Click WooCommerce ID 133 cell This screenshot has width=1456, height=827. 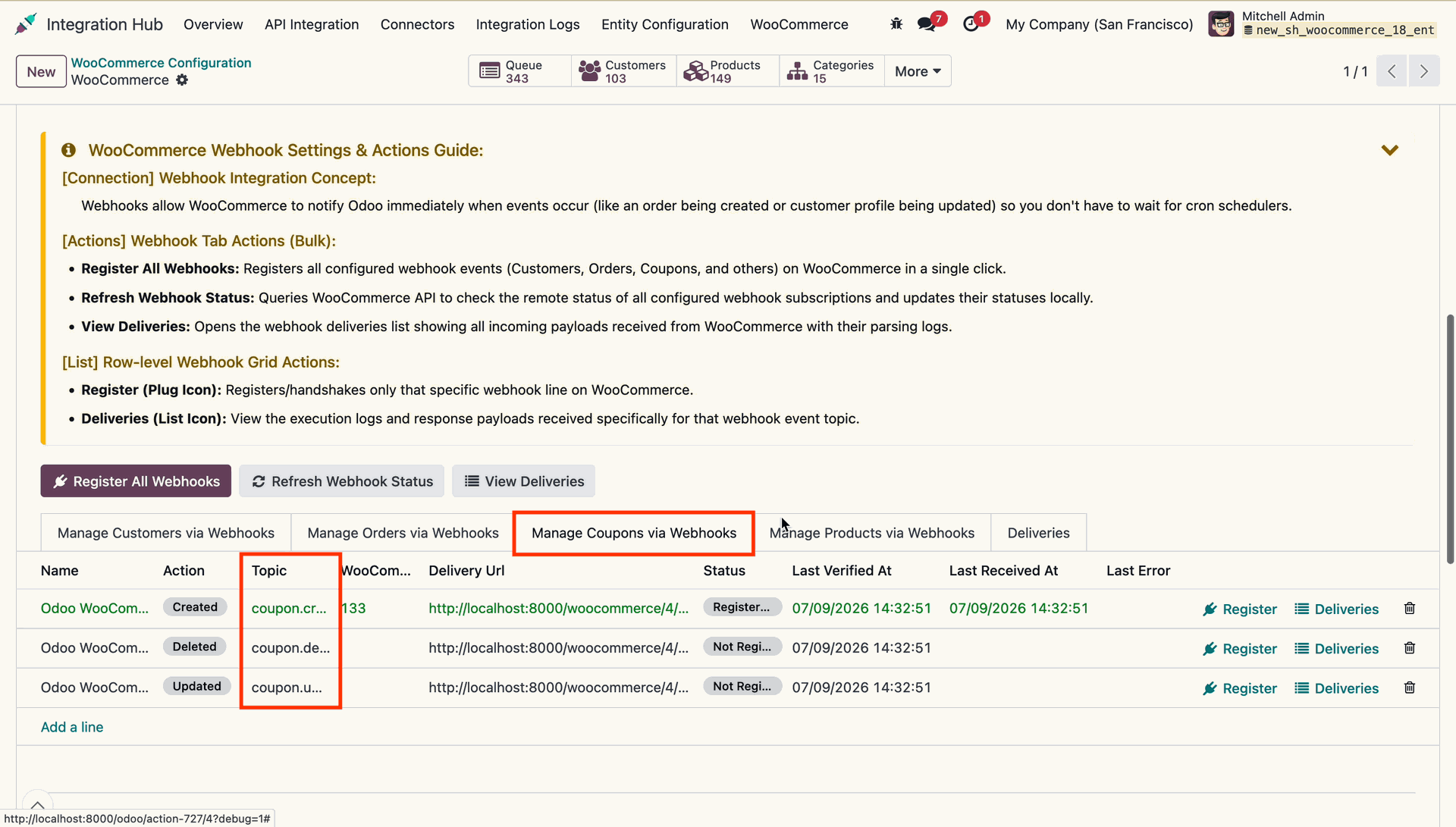(353, 609)
